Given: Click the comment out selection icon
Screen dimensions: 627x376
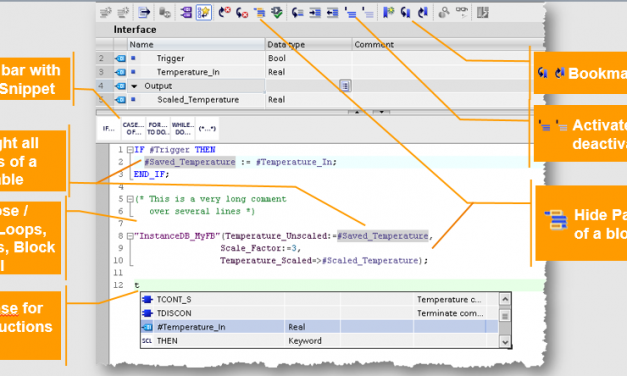Looking at the screenshot, I should pos(351,13).
